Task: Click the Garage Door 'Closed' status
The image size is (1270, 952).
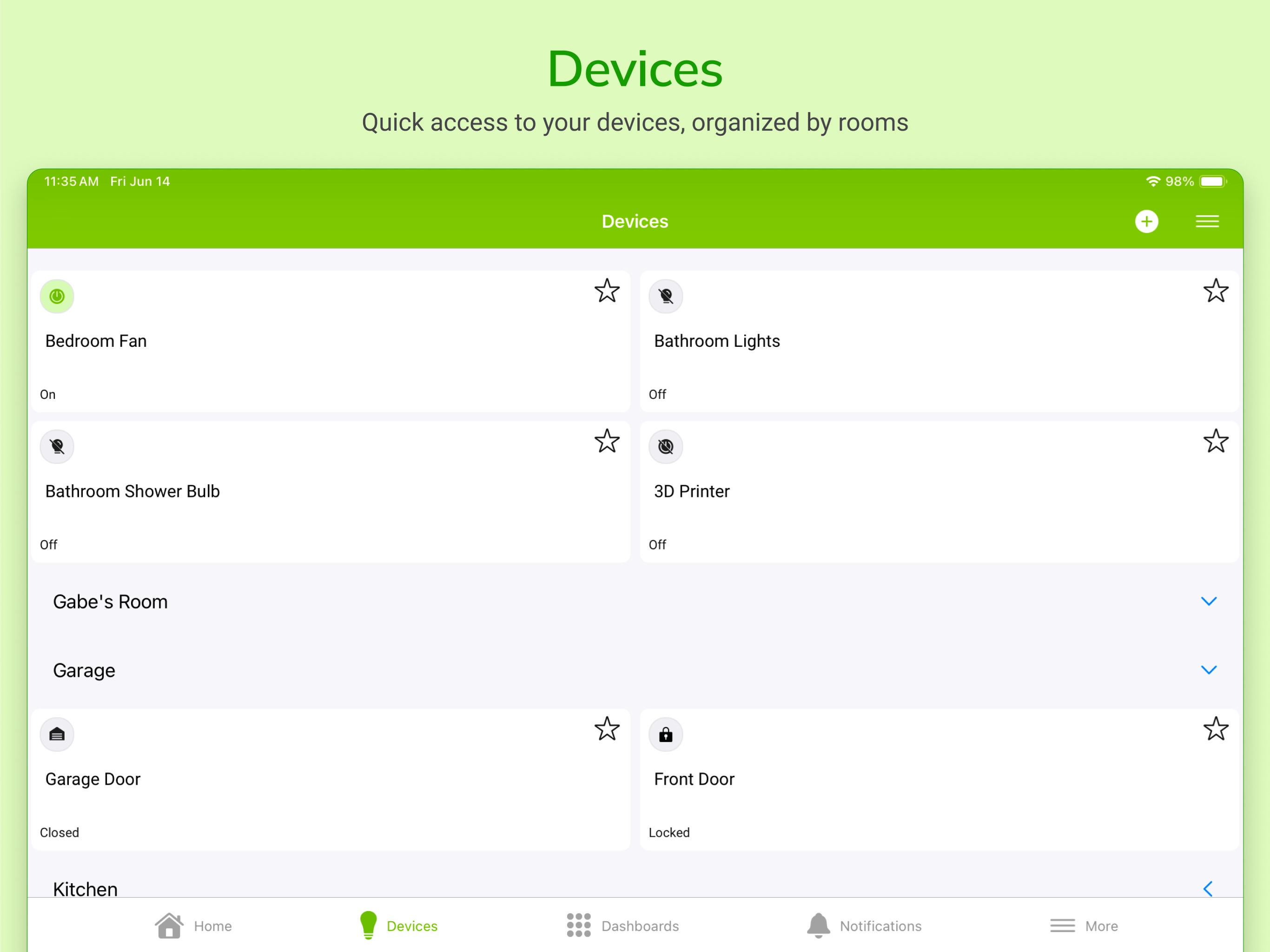Action: (x=59, y=833)
